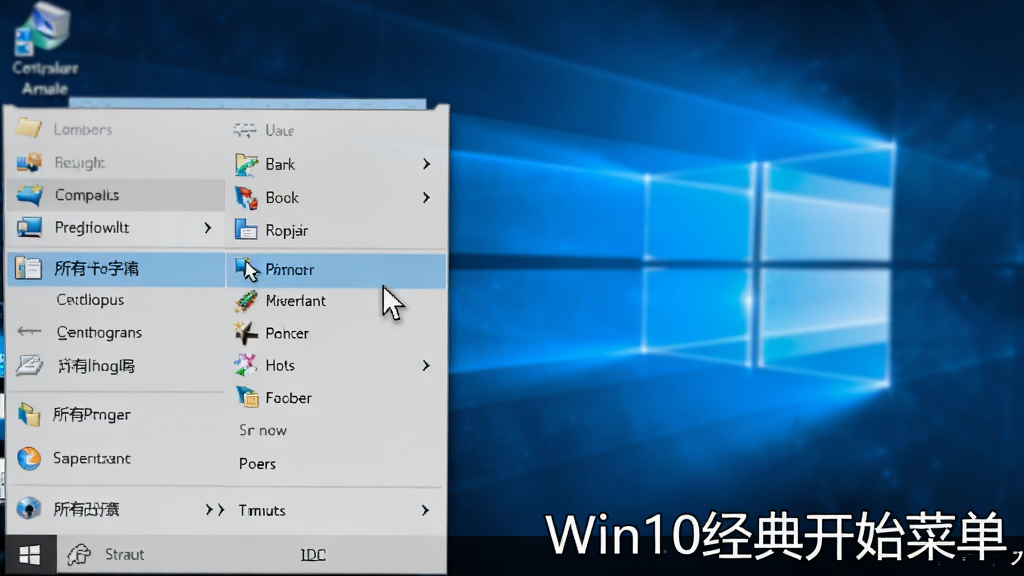Image resolution: width=1024 pixels, height=576 pixels.
Task: Click the Ropjar document icon
Action: (x=246, y=230)
